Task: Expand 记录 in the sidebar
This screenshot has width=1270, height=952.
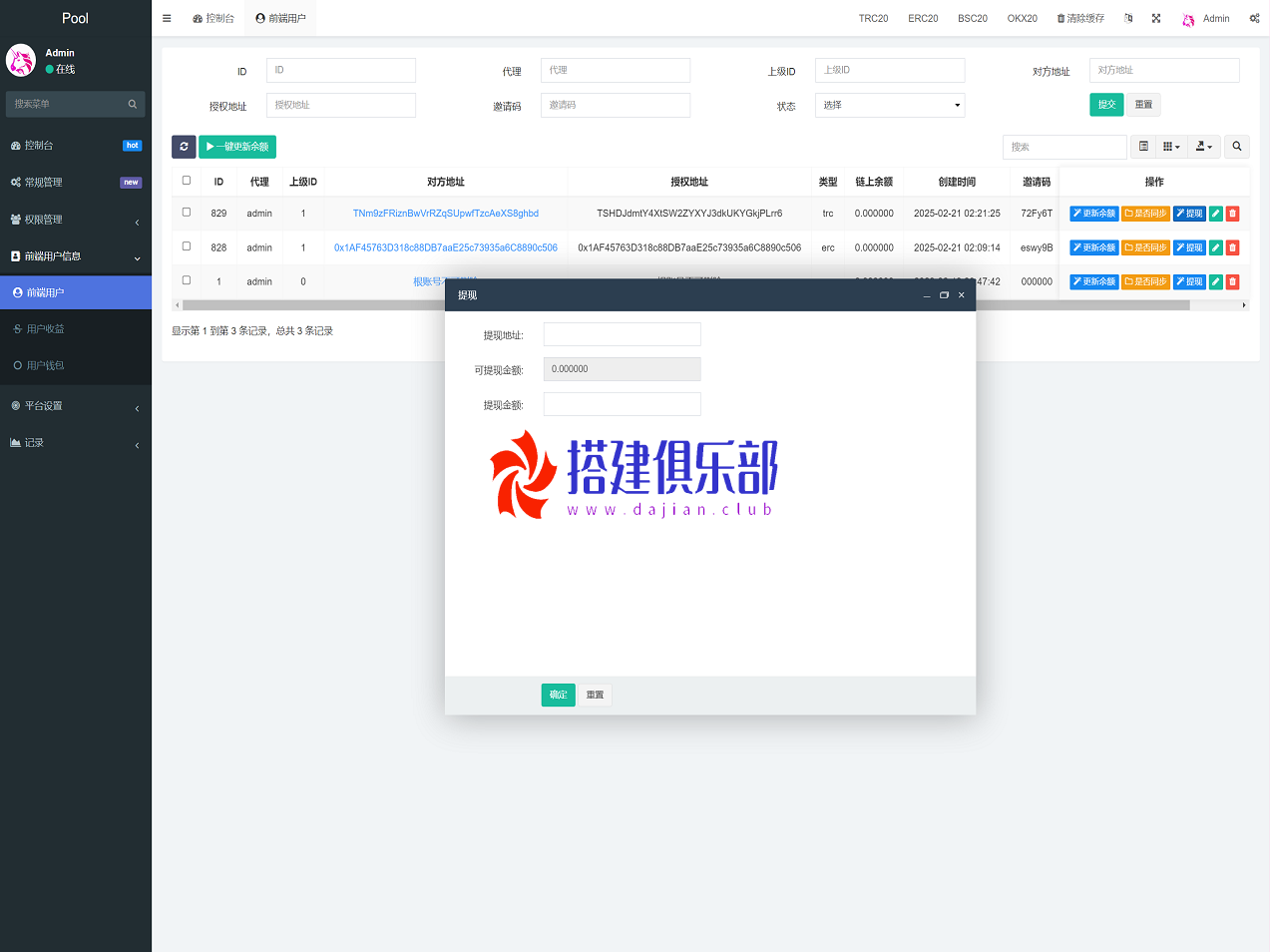Action: pyautogui.click(x=76, y=443)
